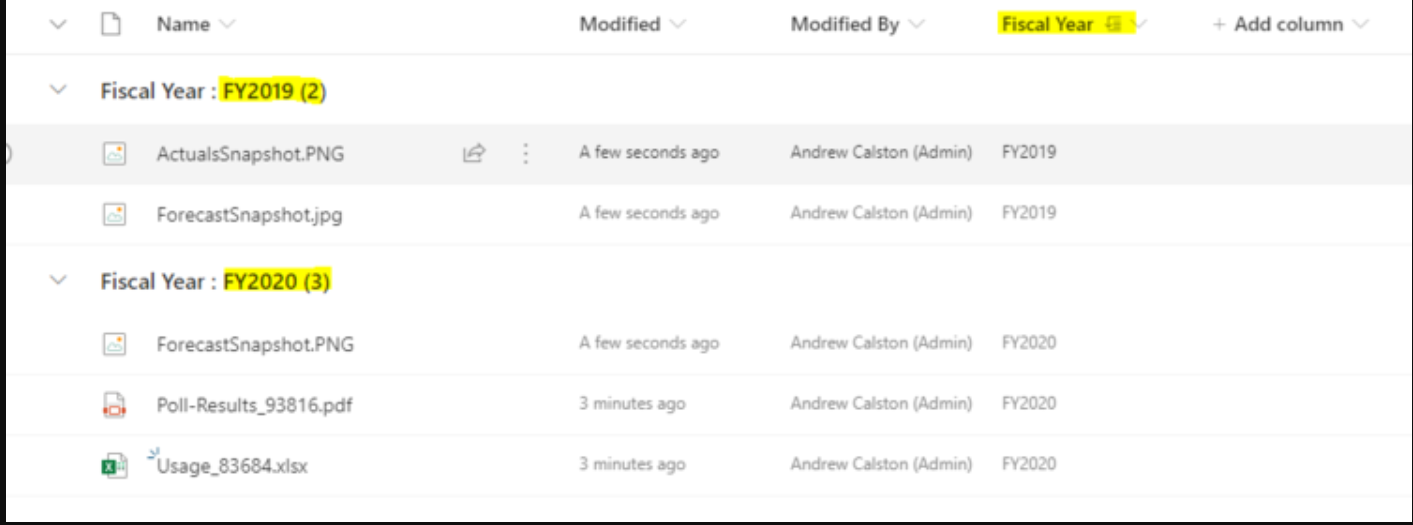Open the three-dot menu for ActualsSnapshot.PNG
This screenshot has width=1413, height=525.
[x=526, y=153]
